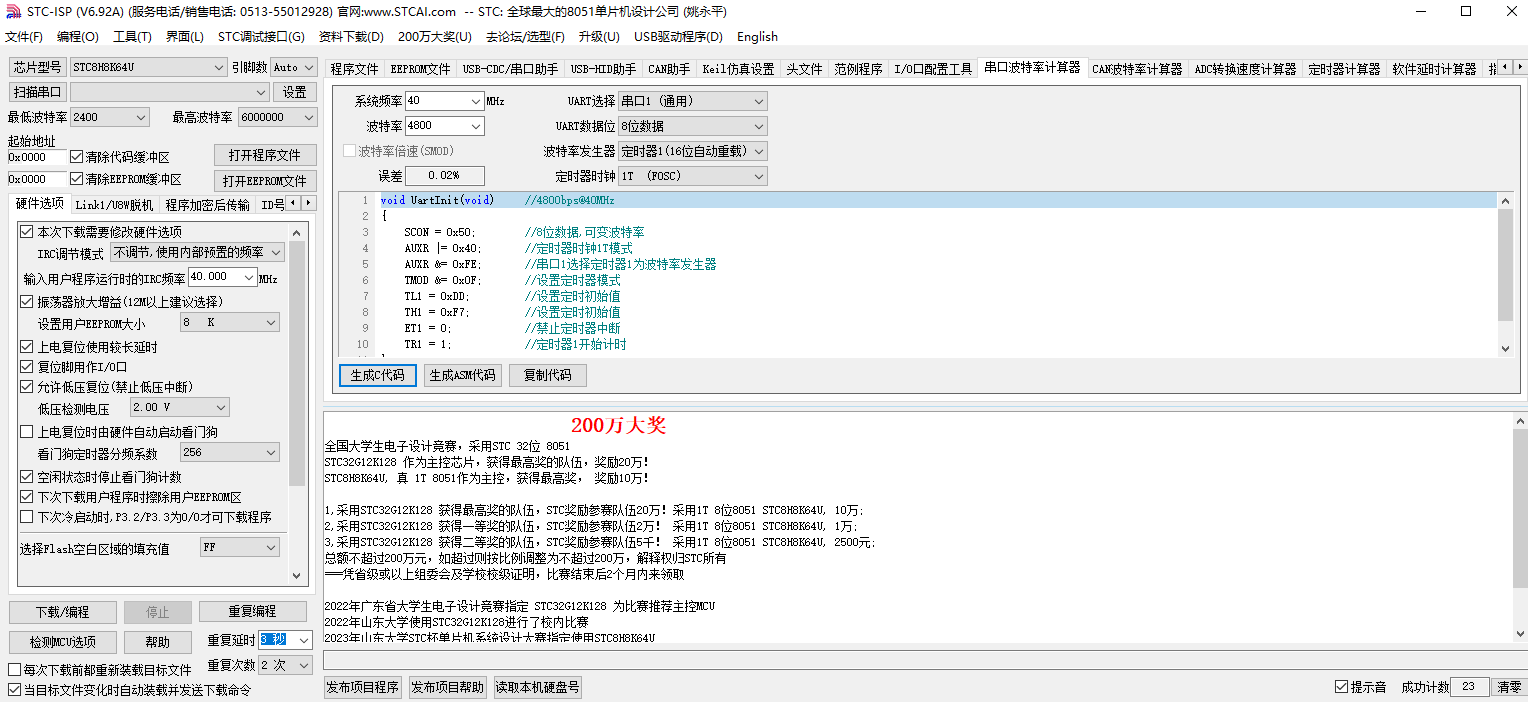Open the chip model STC8H8K64U dropdown
Image resolution: width=1528 pixels, height=702 pixels.
(149, 67)
